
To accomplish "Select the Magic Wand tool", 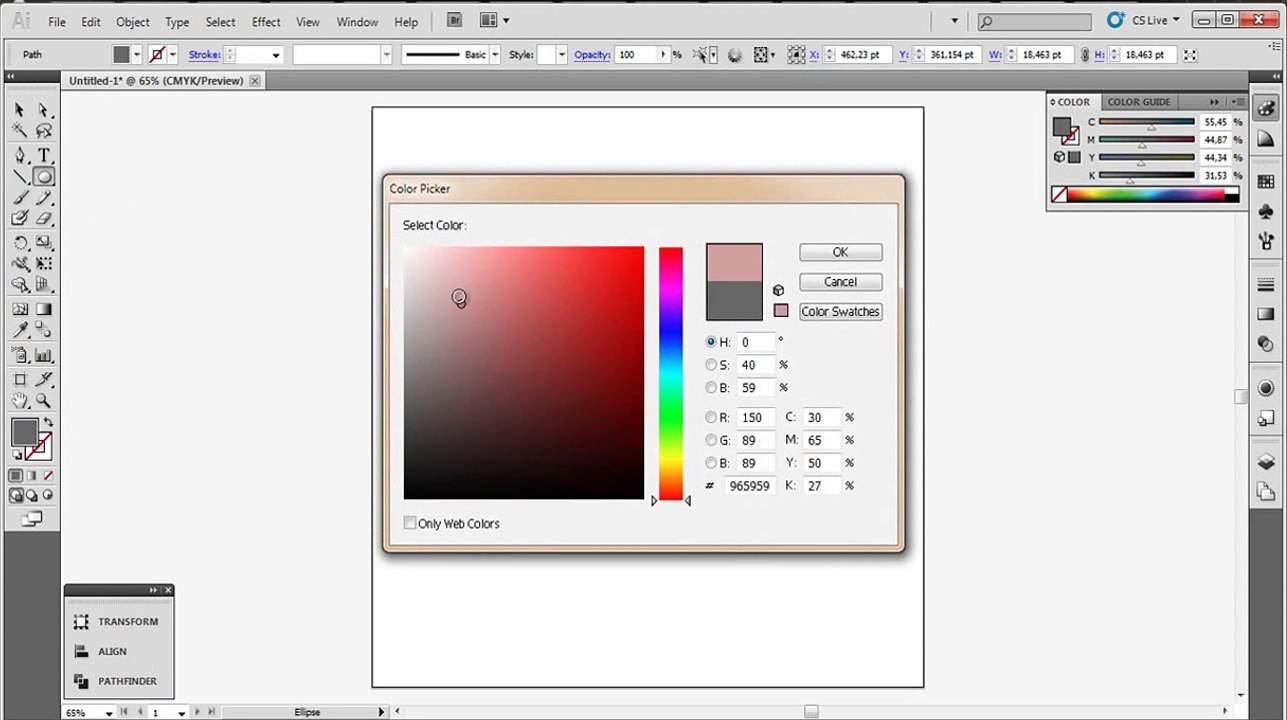I will (20, 131).
